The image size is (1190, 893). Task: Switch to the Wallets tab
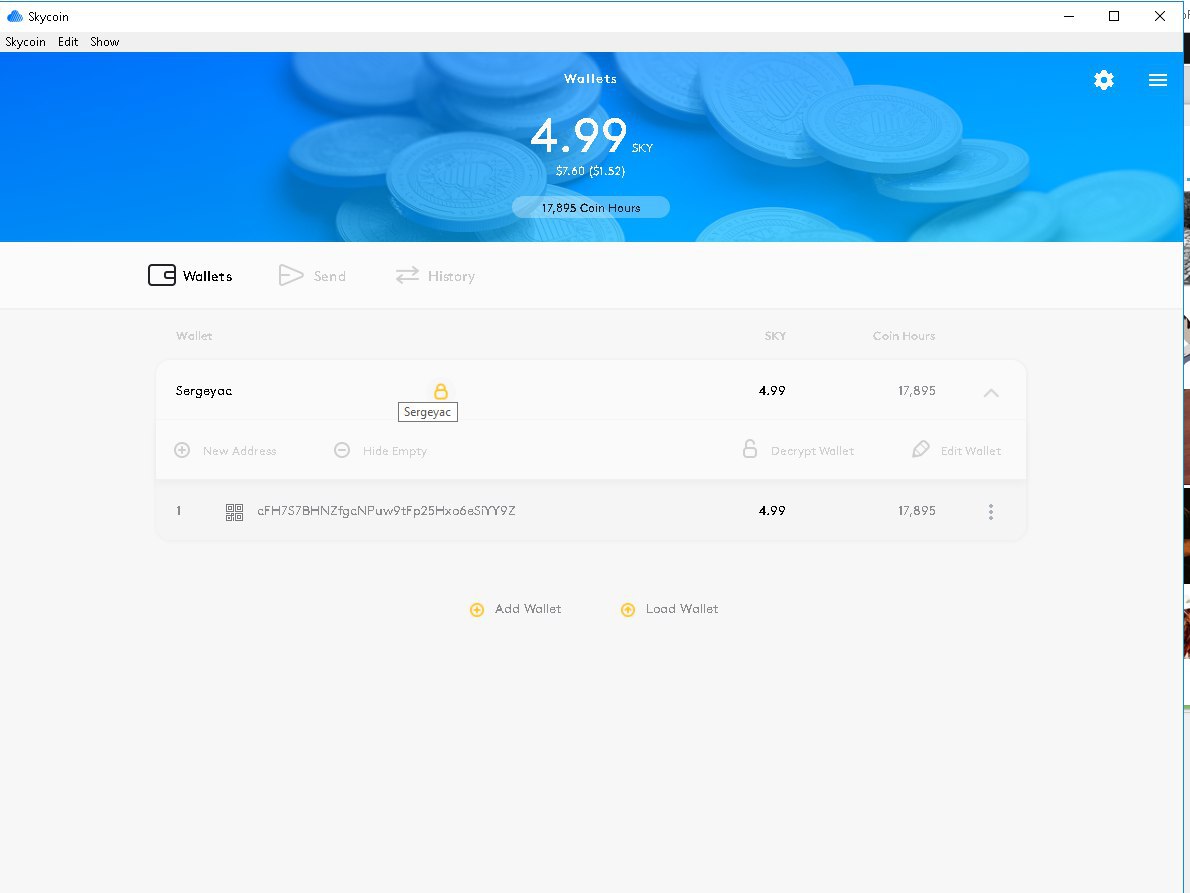pos(190,275)
